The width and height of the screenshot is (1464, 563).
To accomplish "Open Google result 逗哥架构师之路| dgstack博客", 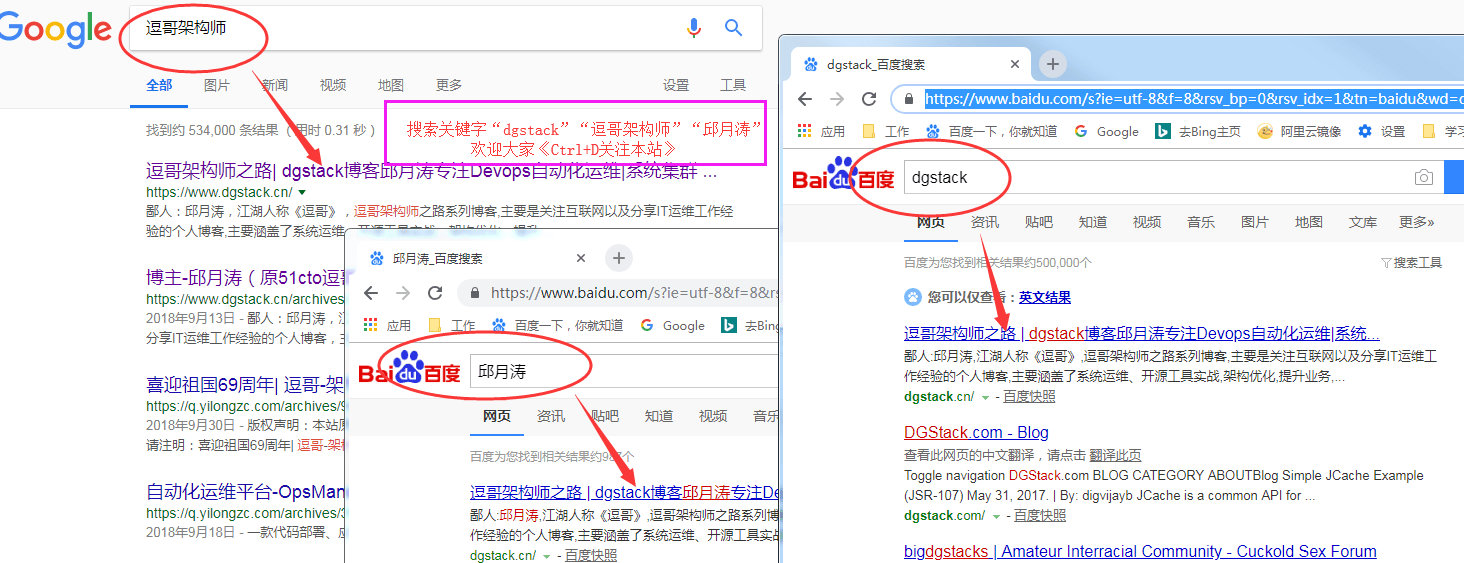I will click(431, 170).
